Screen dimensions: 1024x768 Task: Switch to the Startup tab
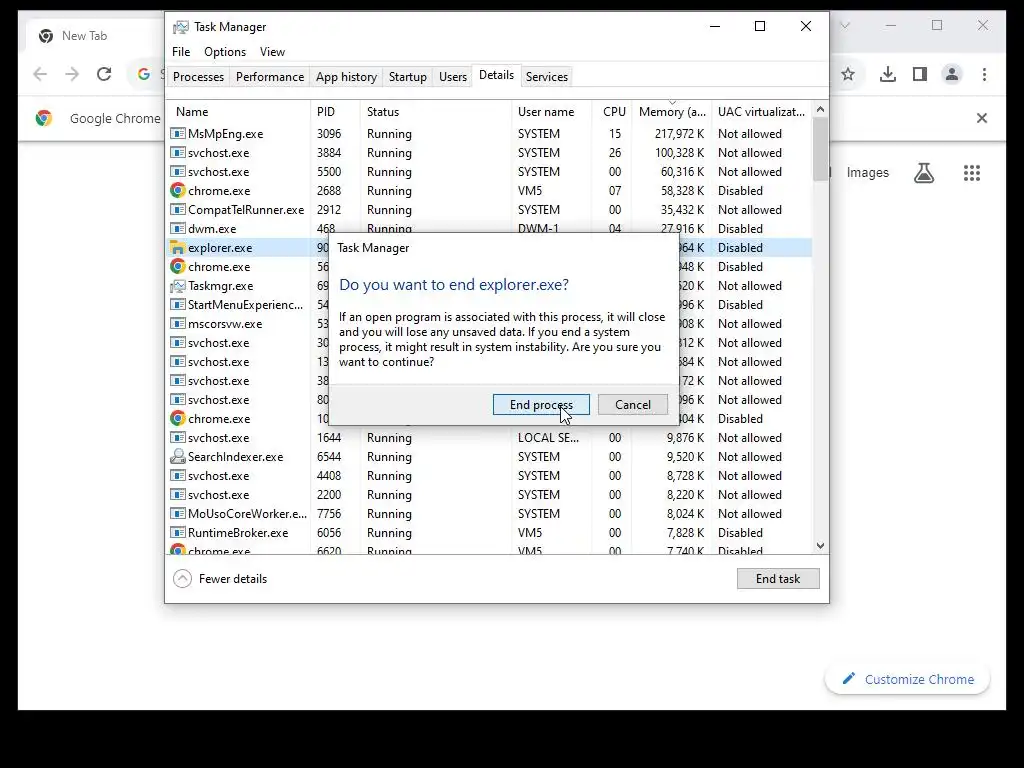click(x=408, y=76)
